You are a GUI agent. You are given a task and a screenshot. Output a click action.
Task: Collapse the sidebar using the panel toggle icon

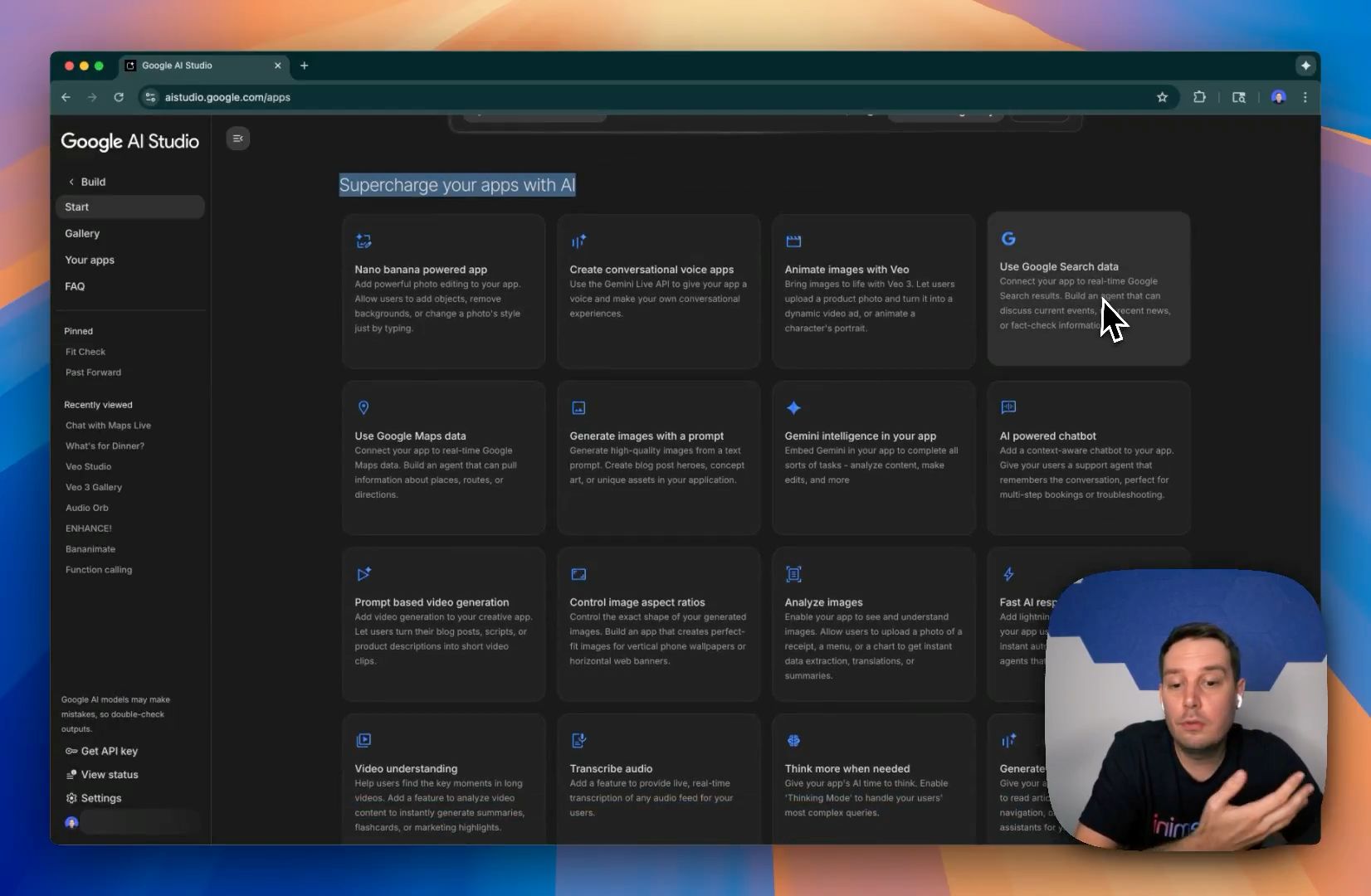pyautogui.click(x=238, y=139)
